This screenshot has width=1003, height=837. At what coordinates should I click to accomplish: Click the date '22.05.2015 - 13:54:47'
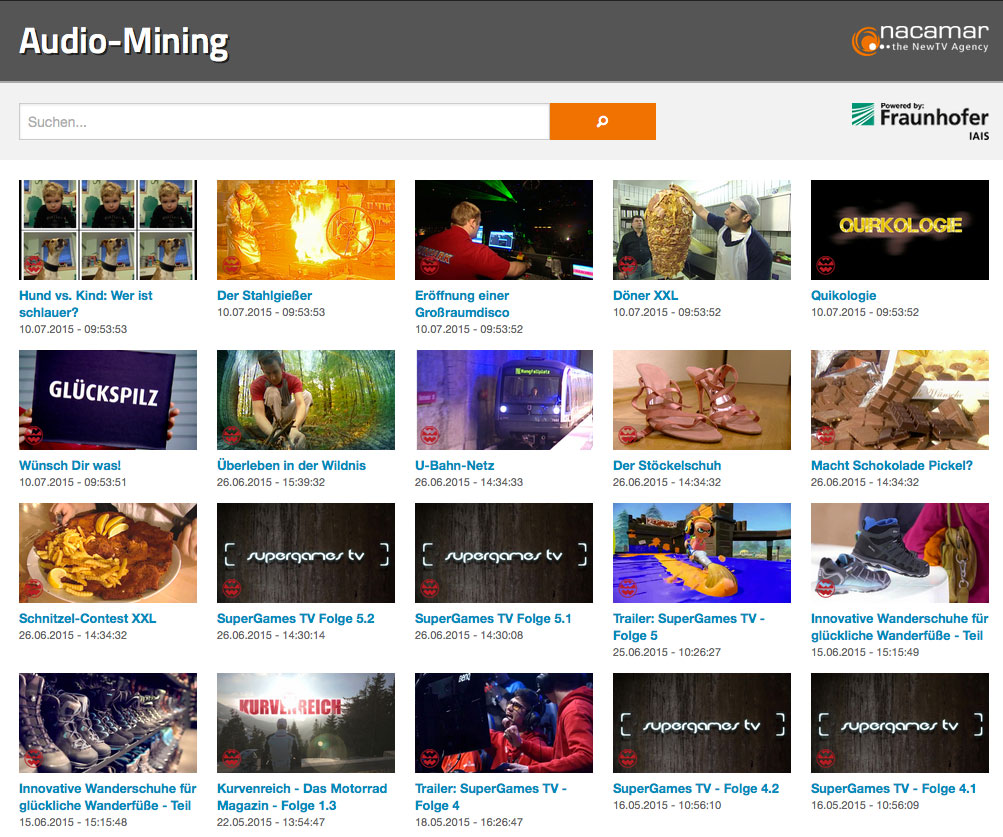[271, 822]
